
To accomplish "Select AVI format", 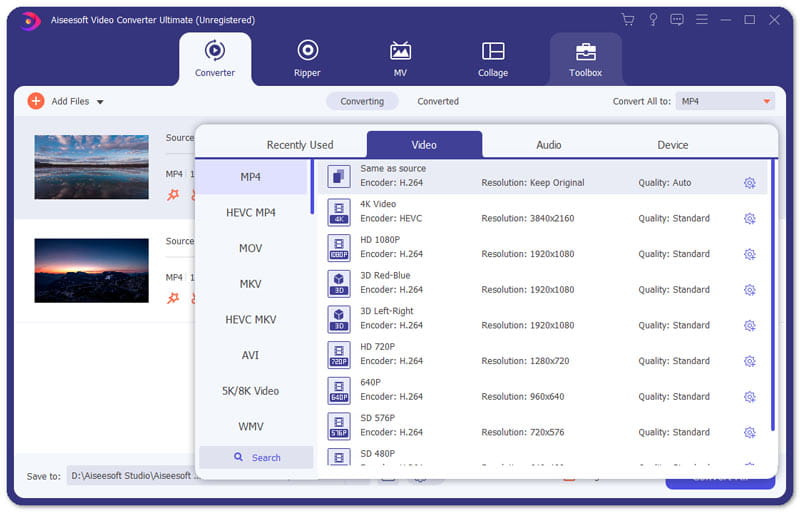I will 251,355.
